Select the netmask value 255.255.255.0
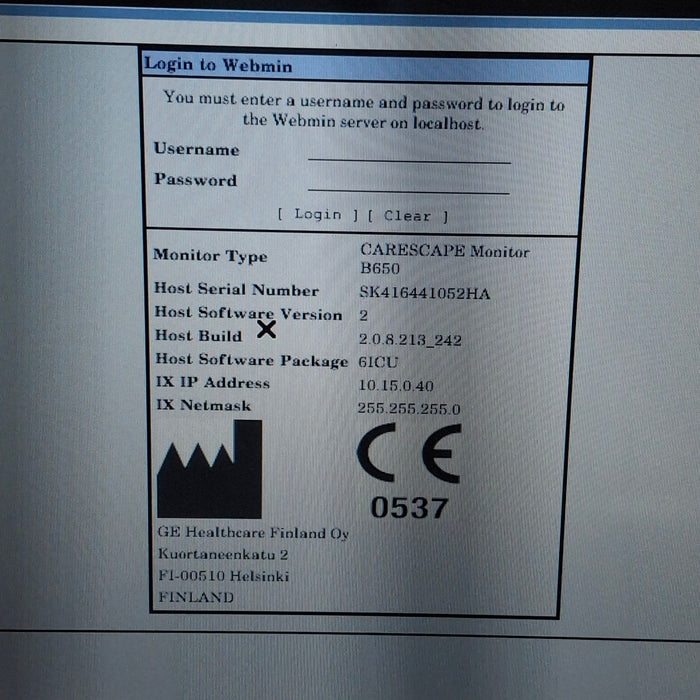 (x=409, y=408)
